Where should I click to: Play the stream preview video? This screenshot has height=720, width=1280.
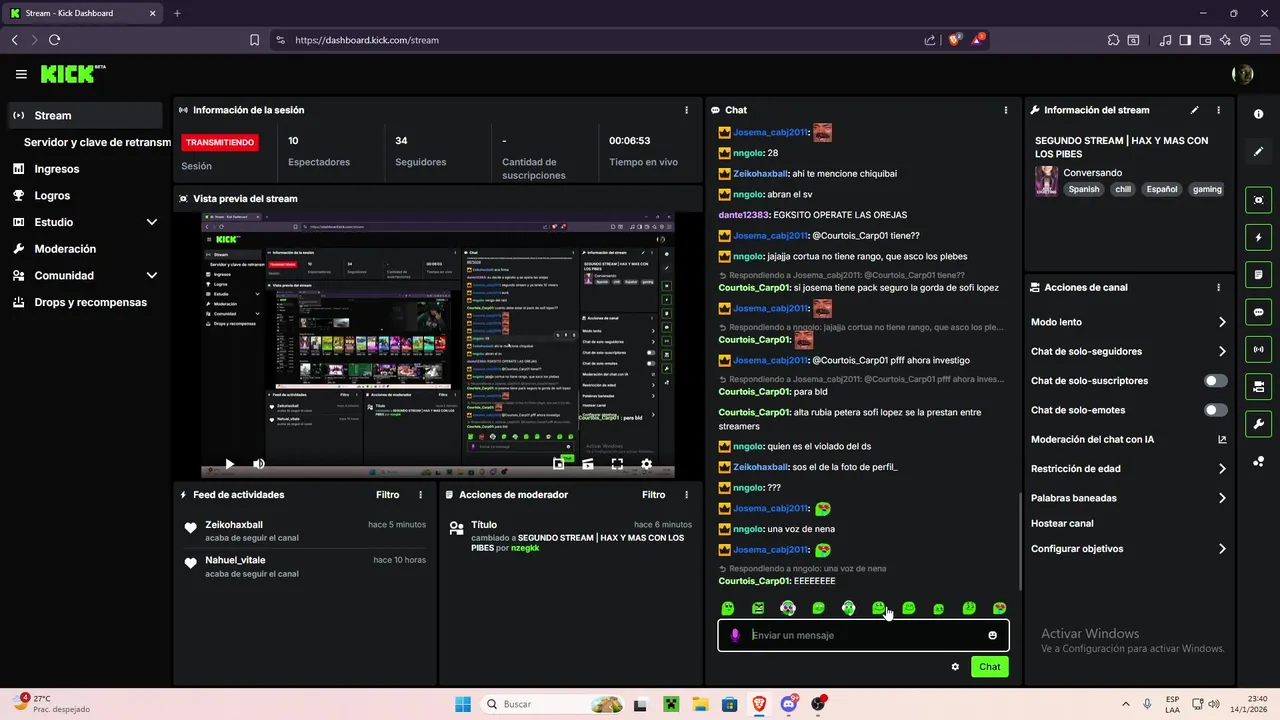(x=229, y=464)
